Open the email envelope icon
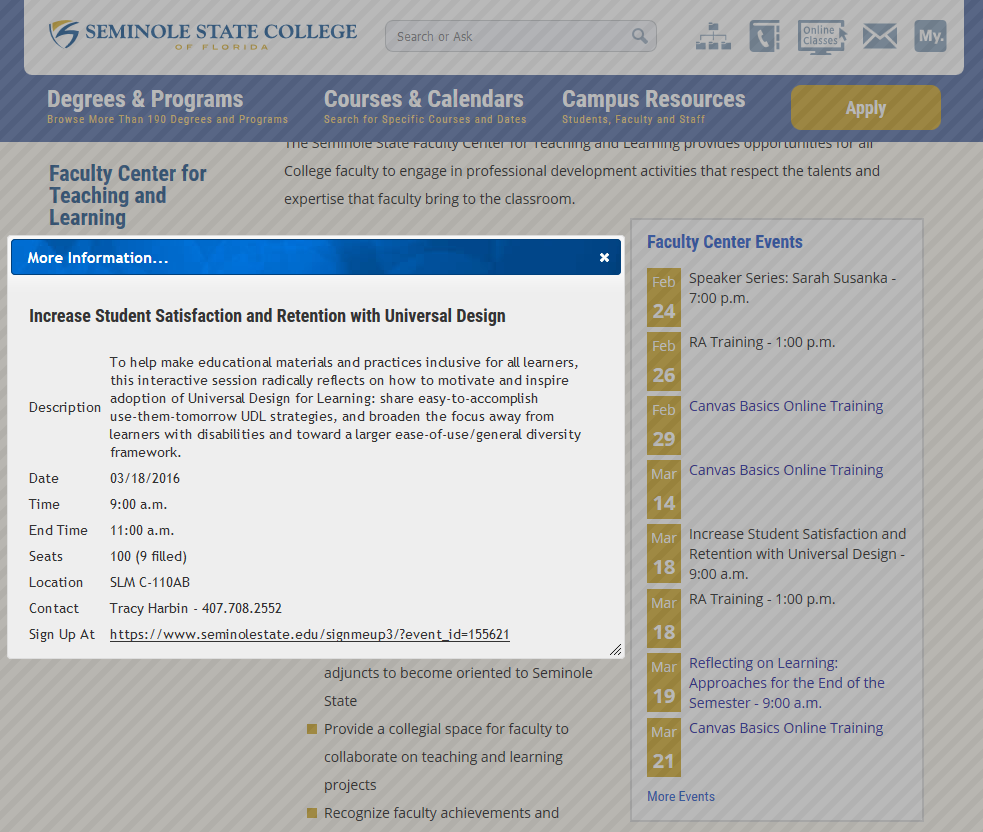 [879, 37]
